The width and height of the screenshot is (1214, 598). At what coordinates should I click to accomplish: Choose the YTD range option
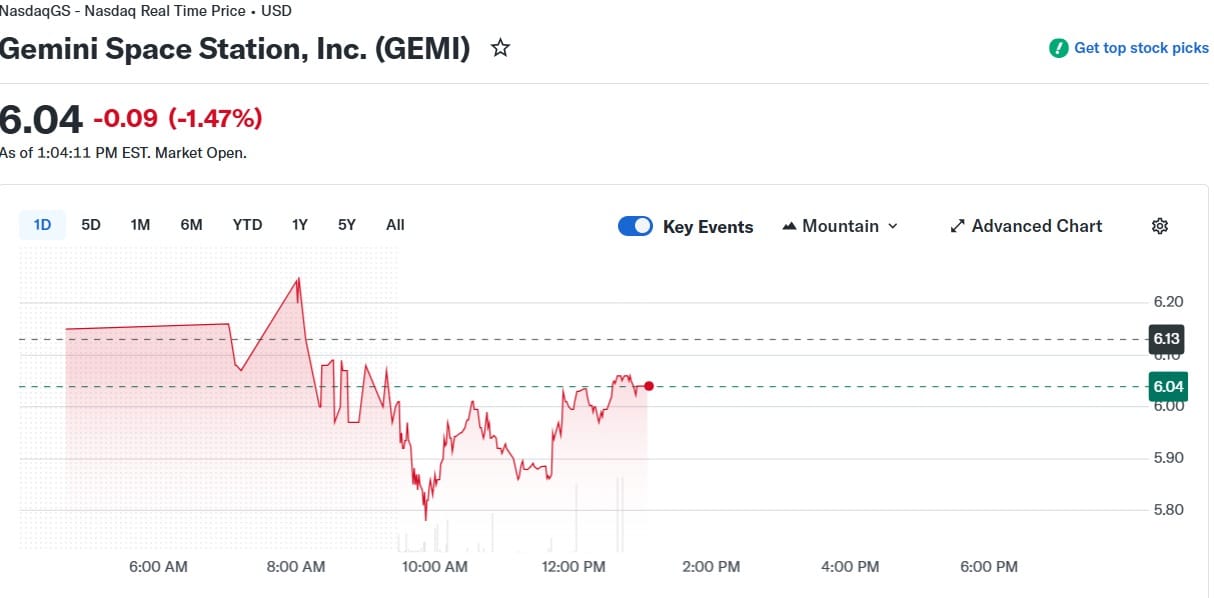coord(247,225)
